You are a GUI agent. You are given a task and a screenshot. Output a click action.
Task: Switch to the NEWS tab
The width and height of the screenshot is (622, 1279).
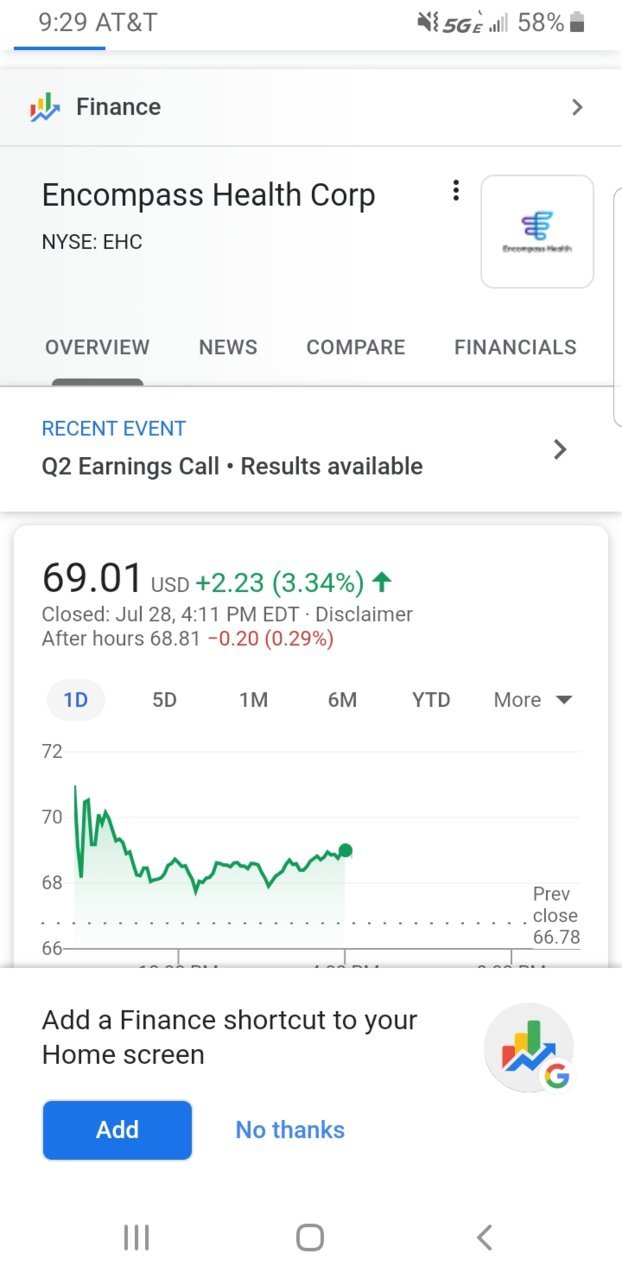[x=228, y=347]
